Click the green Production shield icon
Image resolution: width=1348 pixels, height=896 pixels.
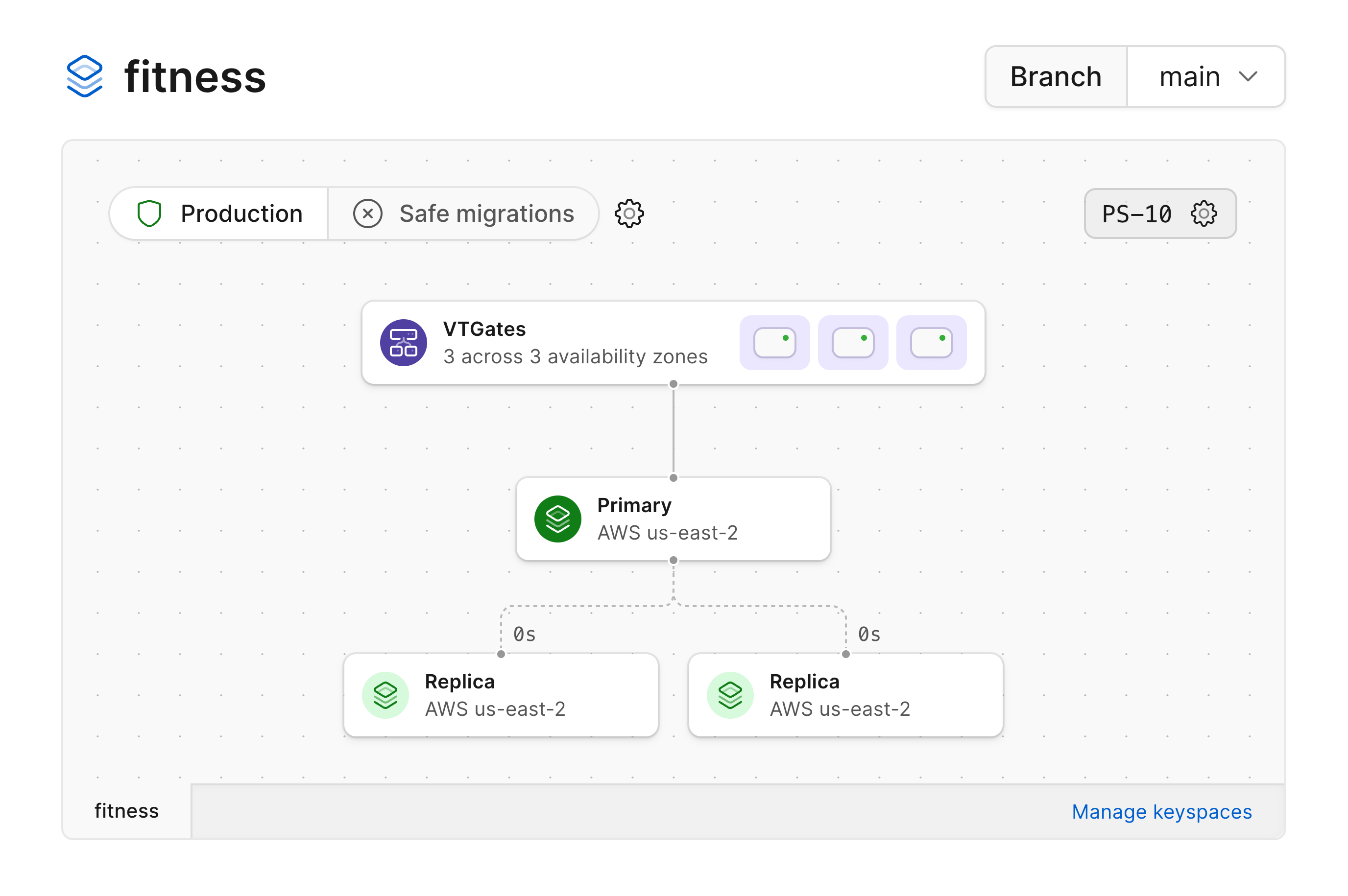[x=149, y=213]
